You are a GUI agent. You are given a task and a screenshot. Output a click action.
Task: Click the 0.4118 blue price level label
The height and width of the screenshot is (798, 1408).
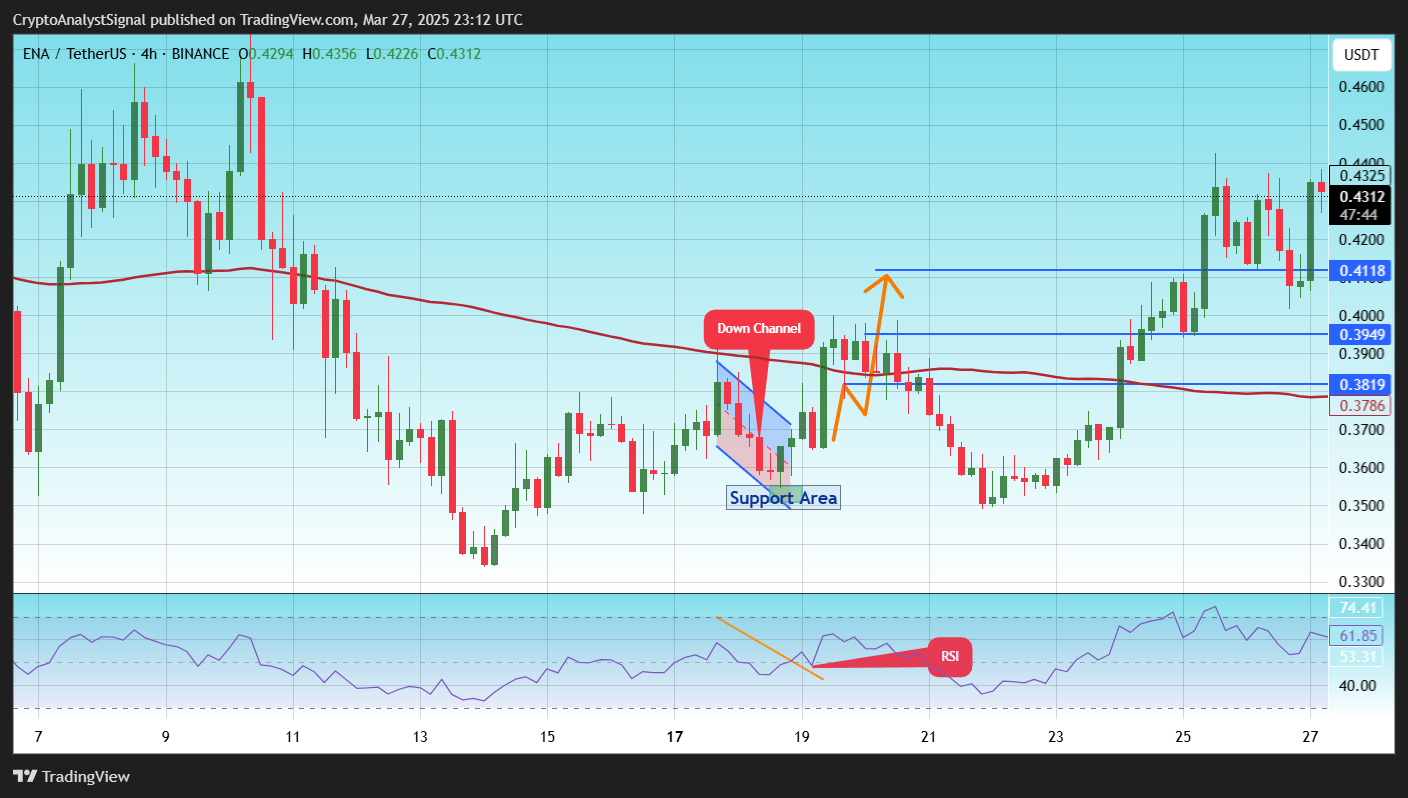coord(1361,271)
